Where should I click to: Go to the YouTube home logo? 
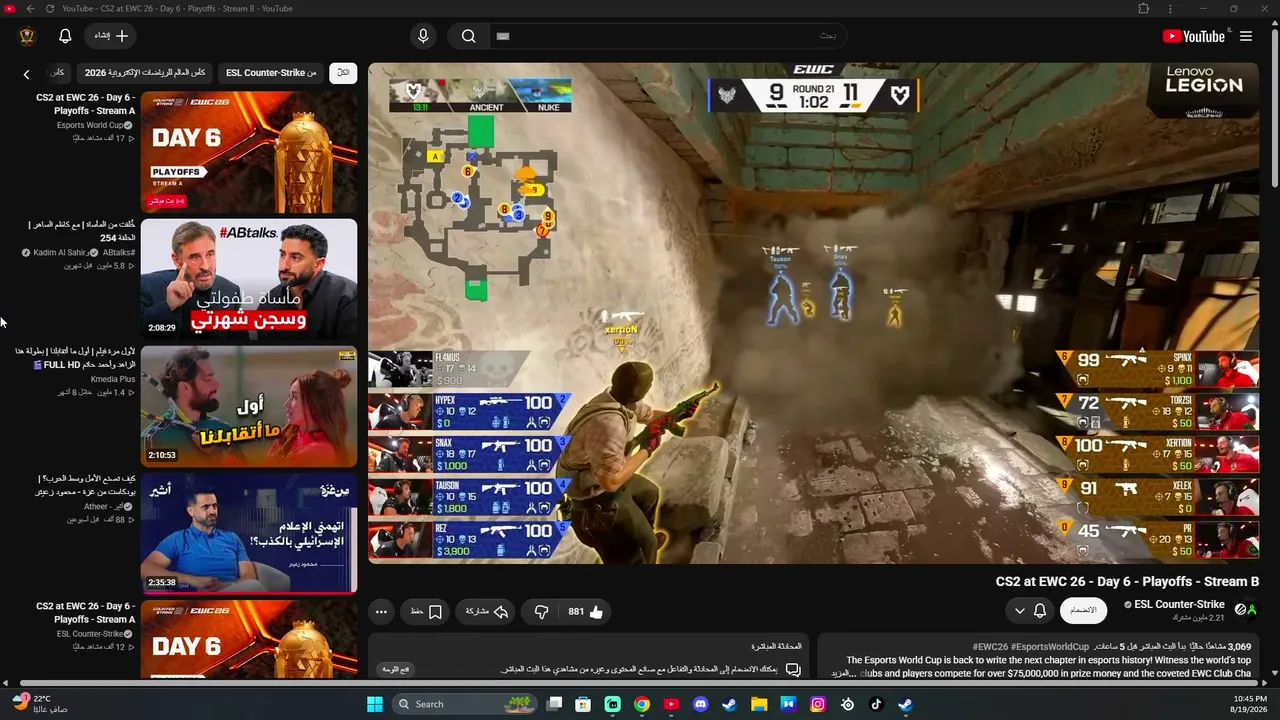coord(1194,36)
